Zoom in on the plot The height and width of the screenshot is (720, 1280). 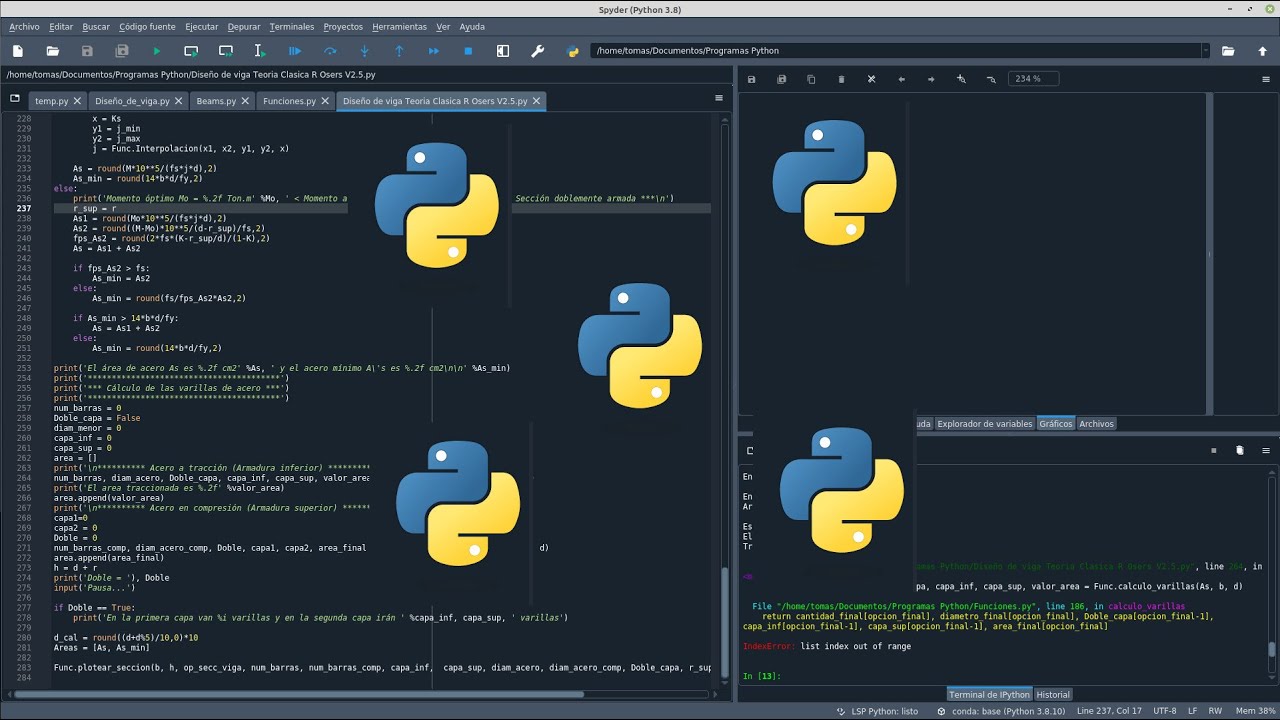pyautogui.click(x=961, y=79)
